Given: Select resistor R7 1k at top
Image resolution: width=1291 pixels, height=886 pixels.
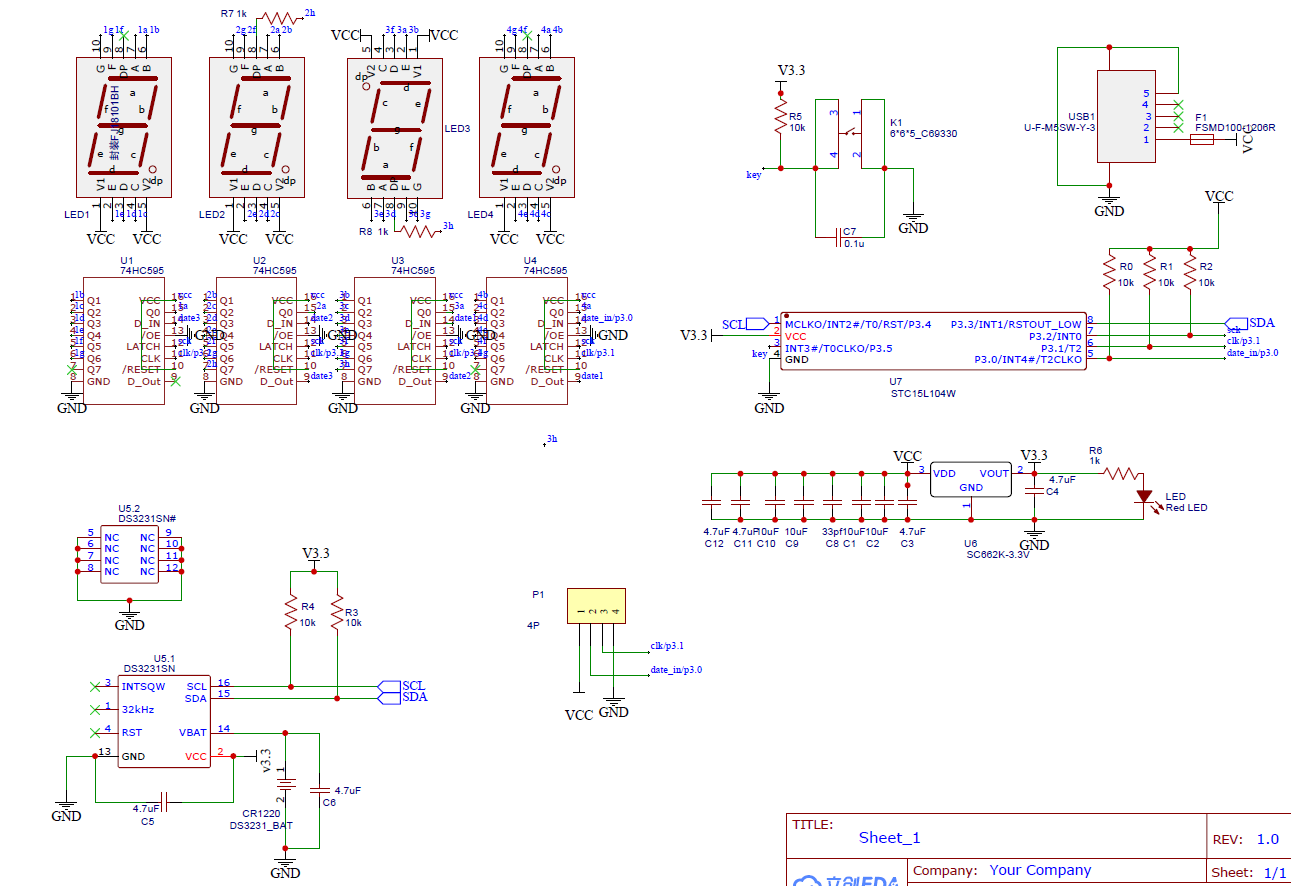Looking at the screenshot, I should (279, 18).
